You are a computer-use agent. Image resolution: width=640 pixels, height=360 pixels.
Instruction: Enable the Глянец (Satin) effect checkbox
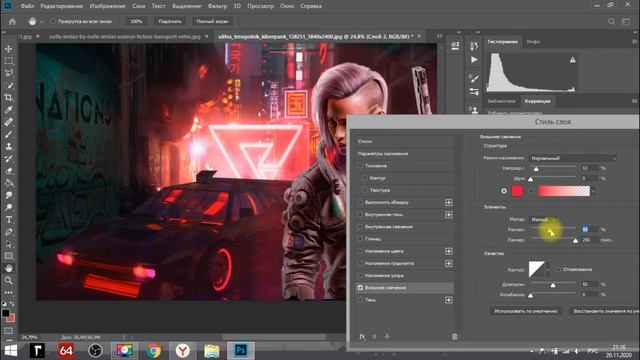tap(360, 239)
